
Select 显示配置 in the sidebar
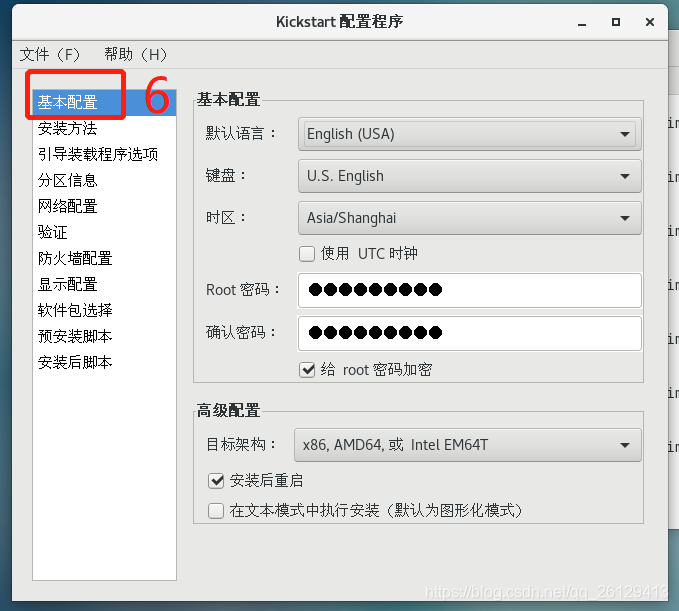(x=104, y=284)
